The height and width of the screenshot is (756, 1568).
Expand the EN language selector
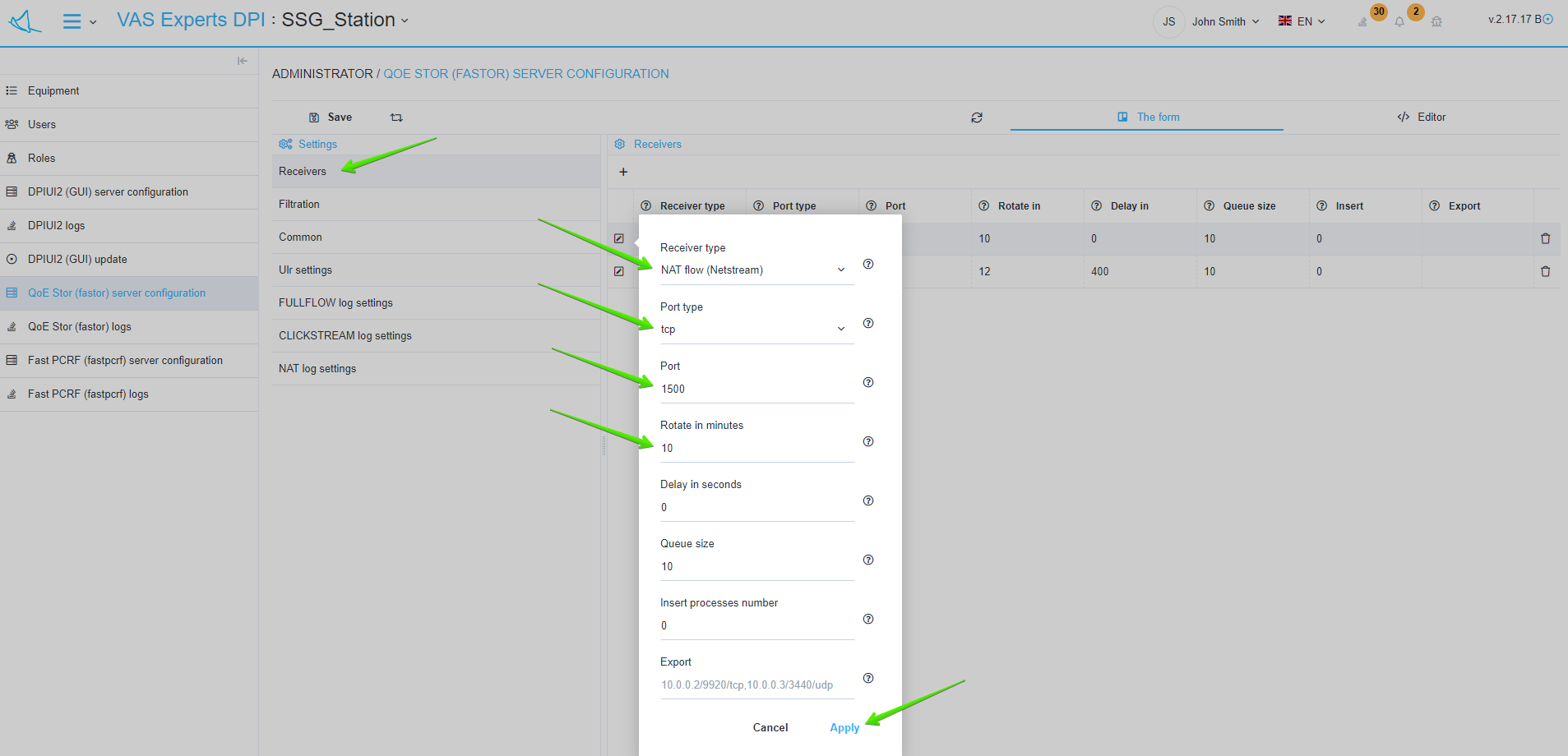1302,21
